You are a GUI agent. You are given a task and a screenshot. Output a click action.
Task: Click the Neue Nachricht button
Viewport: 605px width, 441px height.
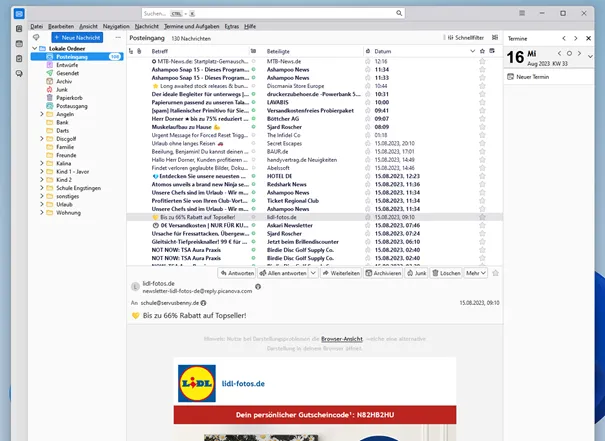coord(77,37)
